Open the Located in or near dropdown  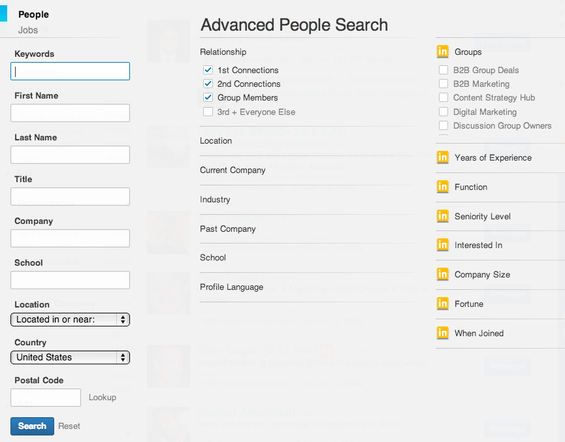pos(70,320)
